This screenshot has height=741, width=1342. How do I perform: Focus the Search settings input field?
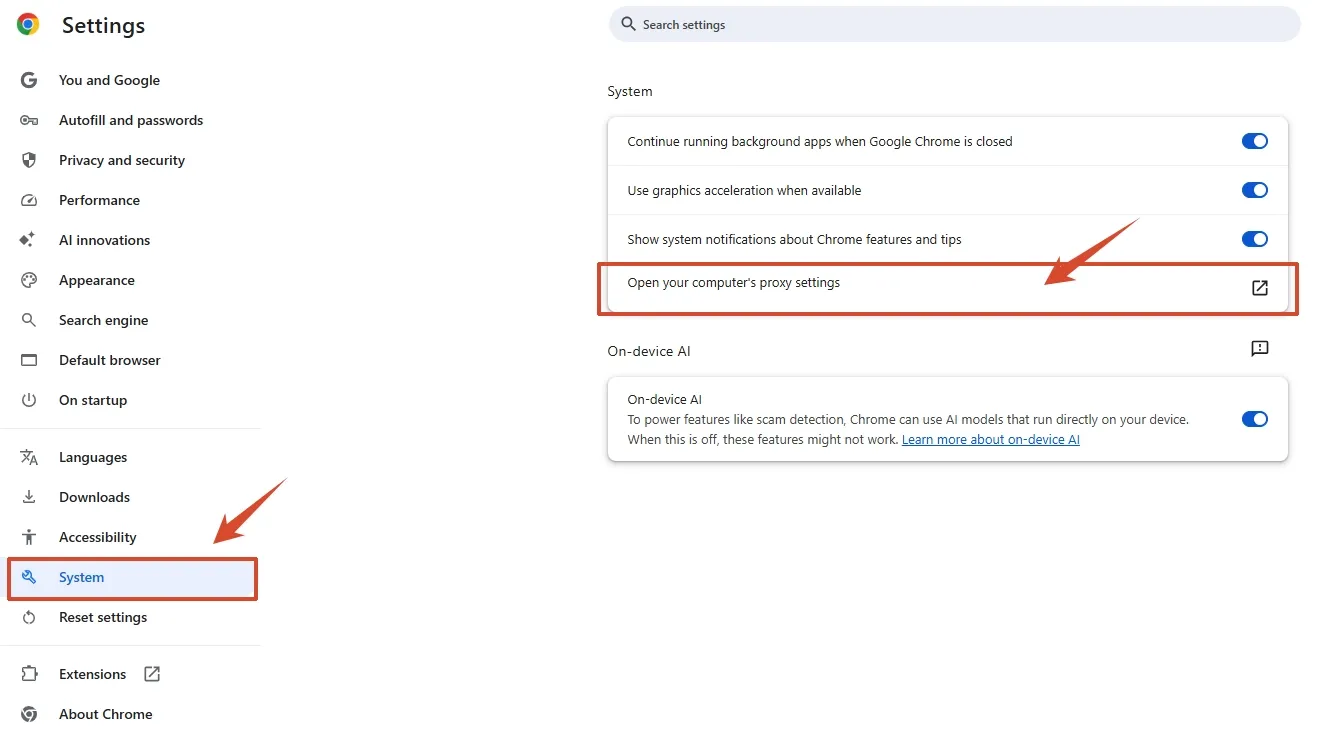point(955,24)
